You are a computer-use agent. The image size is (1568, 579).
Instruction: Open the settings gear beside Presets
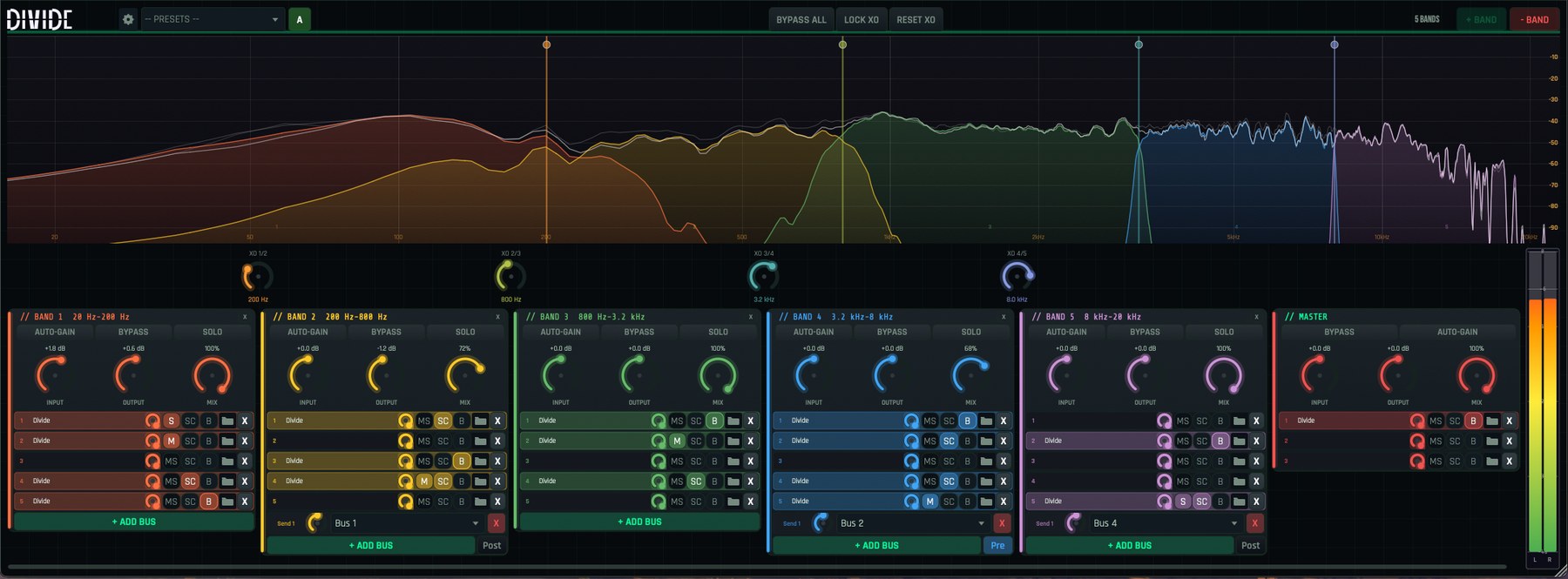pos(128,19)
